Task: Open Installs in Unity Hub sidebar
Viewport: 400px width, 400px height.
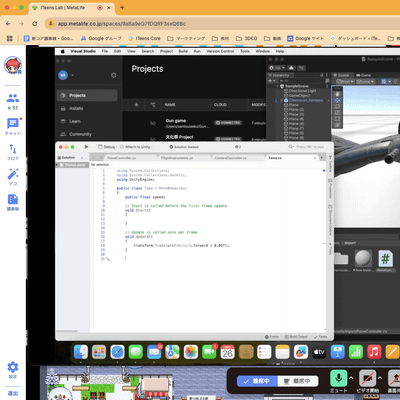Action: pos(87,108)
